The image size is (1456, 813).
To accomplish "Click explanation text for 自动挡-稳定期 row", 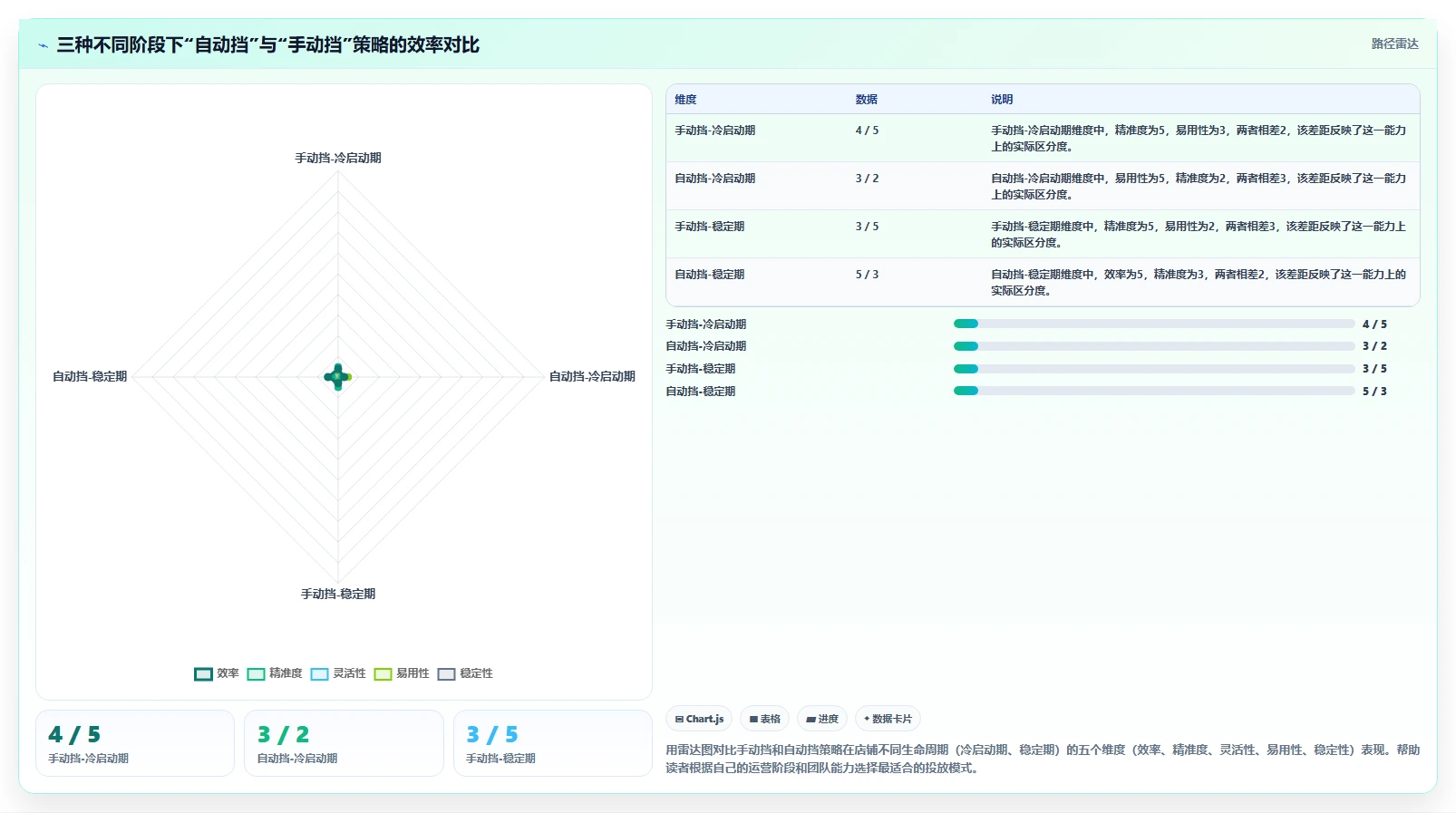I will [x=1198, y=283].
